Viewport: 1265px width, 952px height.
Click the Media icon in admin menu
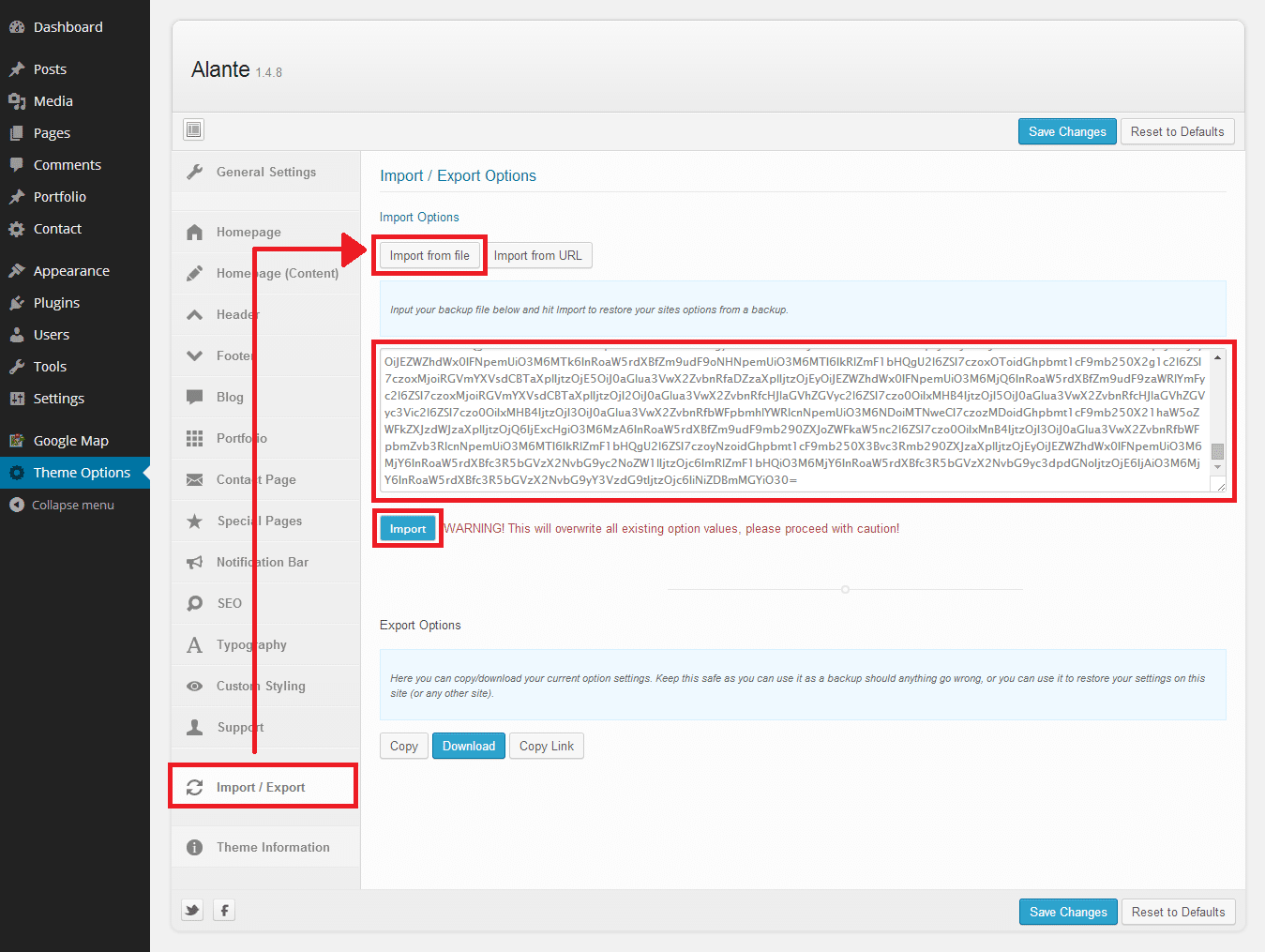(17, 101)
